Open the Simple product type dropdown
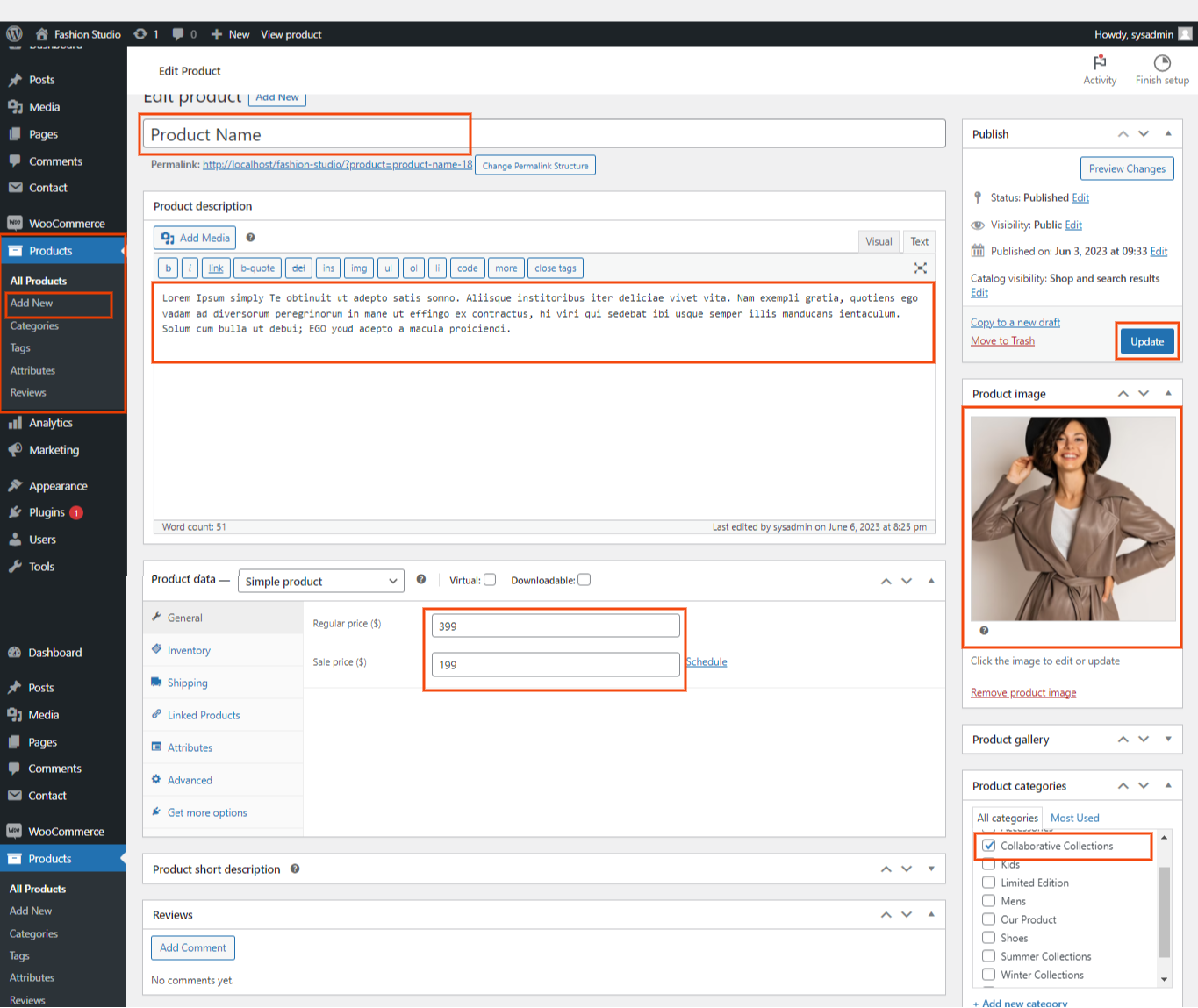This screenshot has width=1198, height=1008. point(320,581)
